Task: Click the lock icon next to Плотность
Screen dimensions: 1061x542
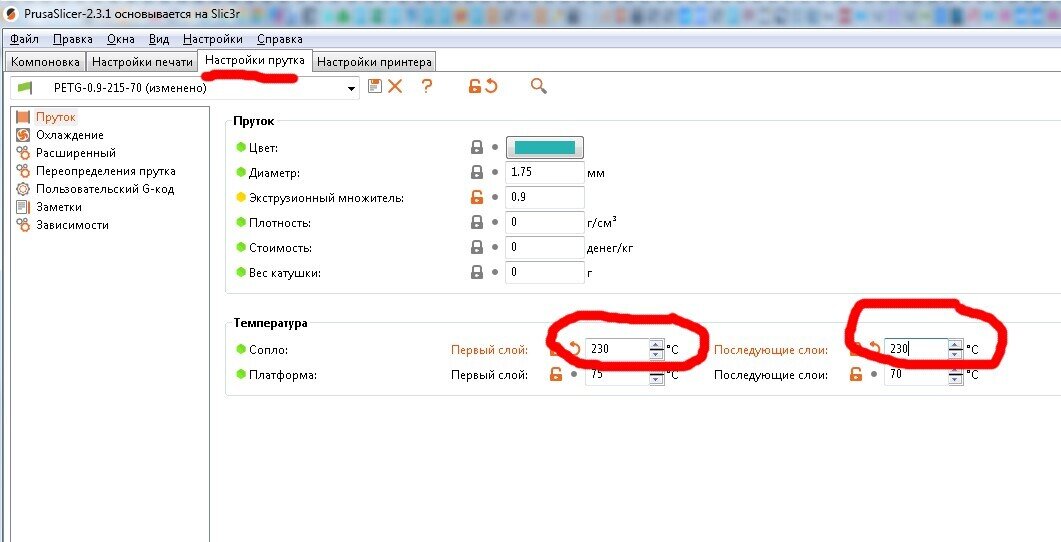Action: point(477,223)
